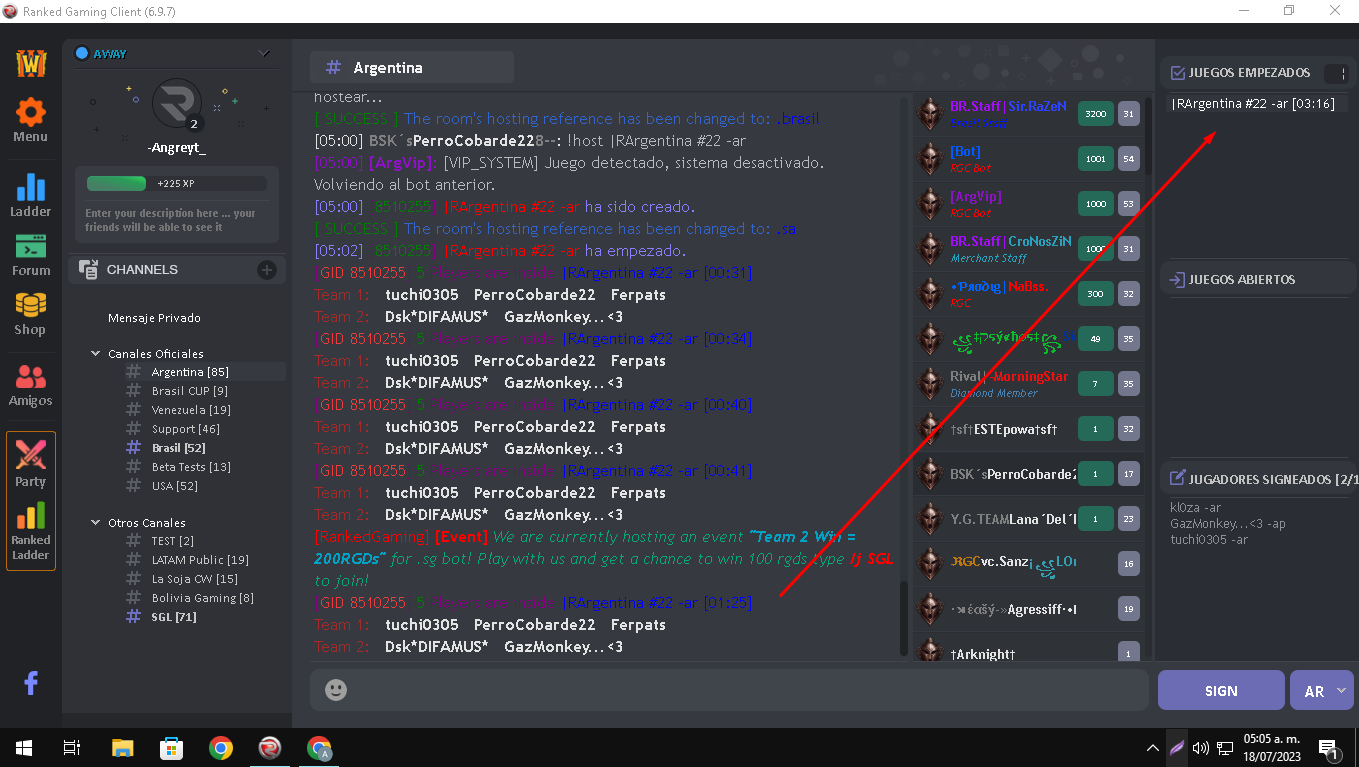This screenshot has height=767, width=1359.
Task: Open Windows notification center icon
Action: pyautogui.click(x=1329, y=748)
